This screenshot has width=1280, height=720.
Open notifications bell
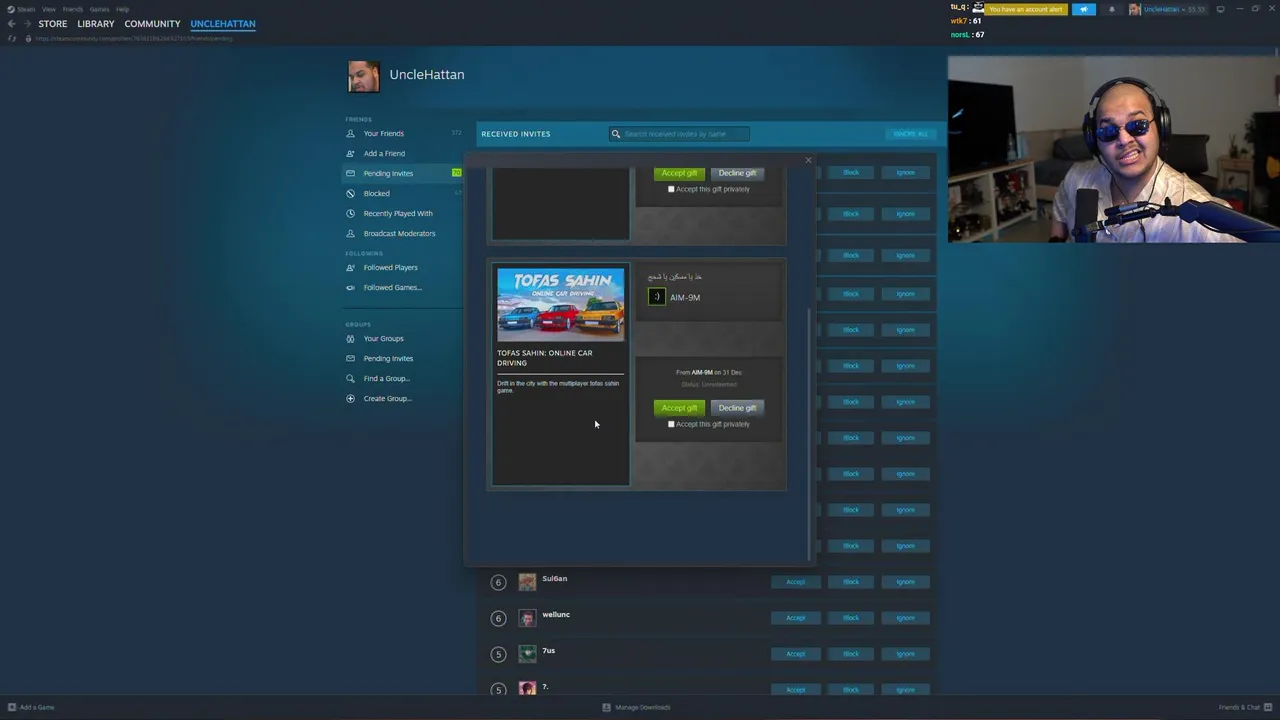click(x=1112, y=9)
